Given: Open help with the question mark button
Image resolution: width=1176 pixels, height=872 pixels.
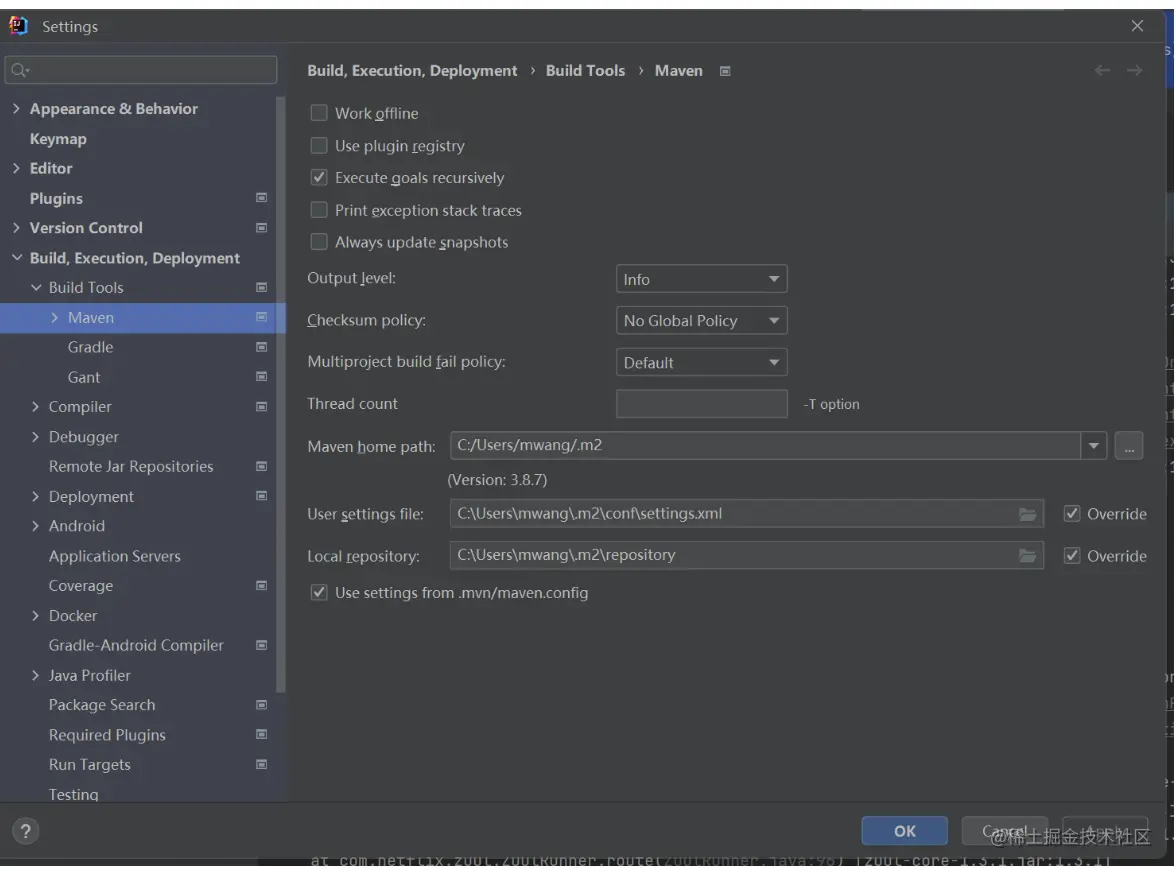Looking at the screenshot, I should pos(26,831).
